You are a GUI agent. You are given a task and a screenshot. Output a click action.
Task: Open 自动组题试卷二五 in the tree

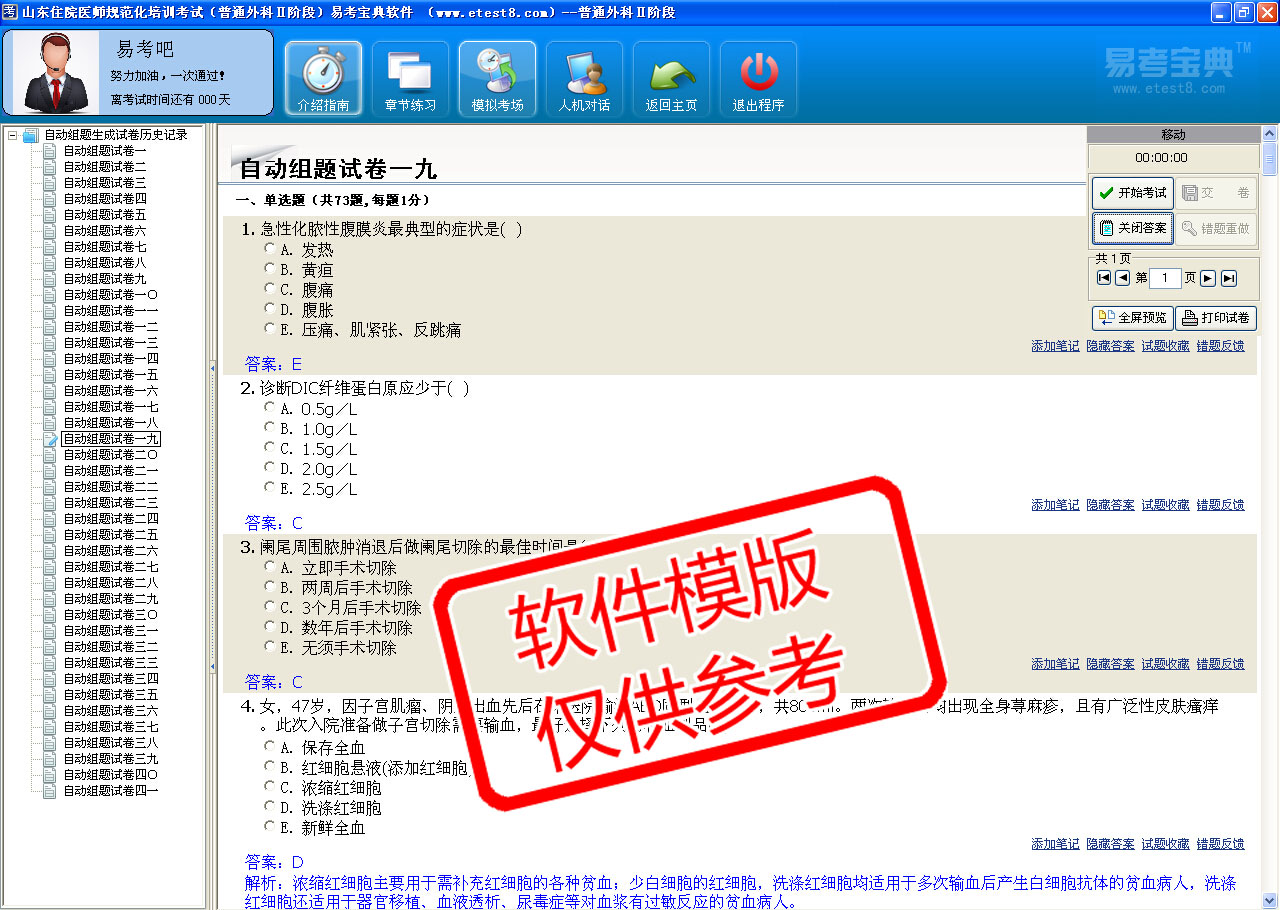tap(111, 535)
